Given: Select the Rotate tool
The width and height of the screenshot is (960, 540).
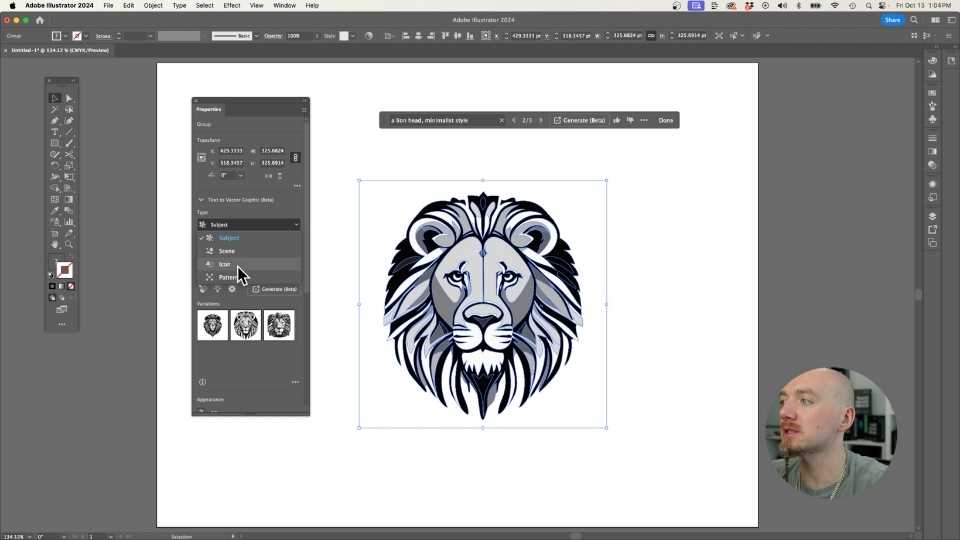Looking at the screenshot, I should click(54, 165).
